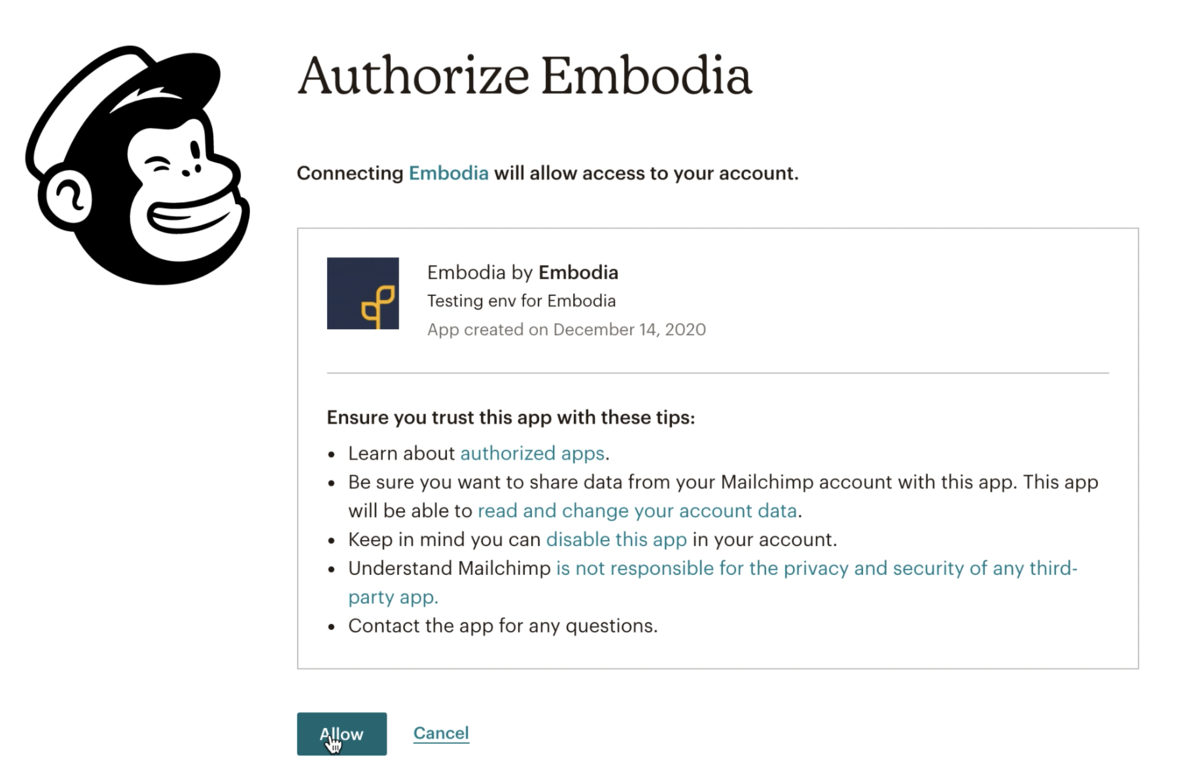Click the Learn about text
This screenshot has width=1200, height=783.
click(402, 453)
